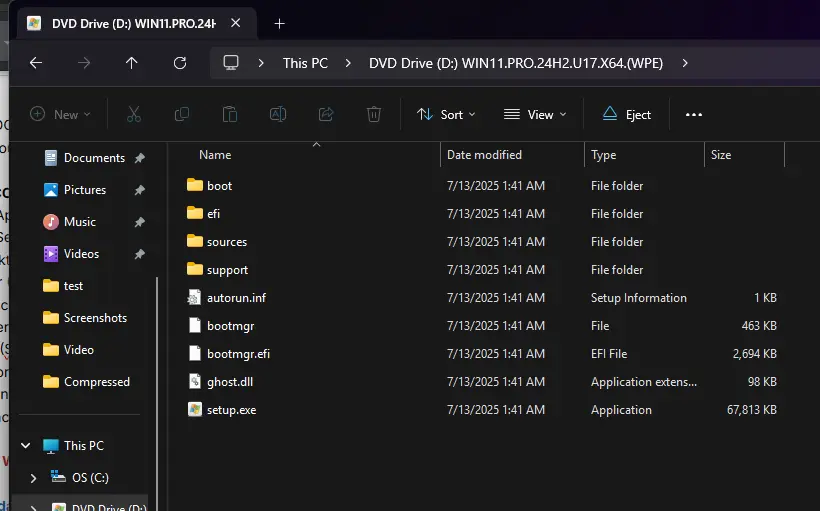This screenshot has height=511, width=820.
Task: Click the bootmgr.efi file icon
Action: pyautogui.click(x=195, y=354)
